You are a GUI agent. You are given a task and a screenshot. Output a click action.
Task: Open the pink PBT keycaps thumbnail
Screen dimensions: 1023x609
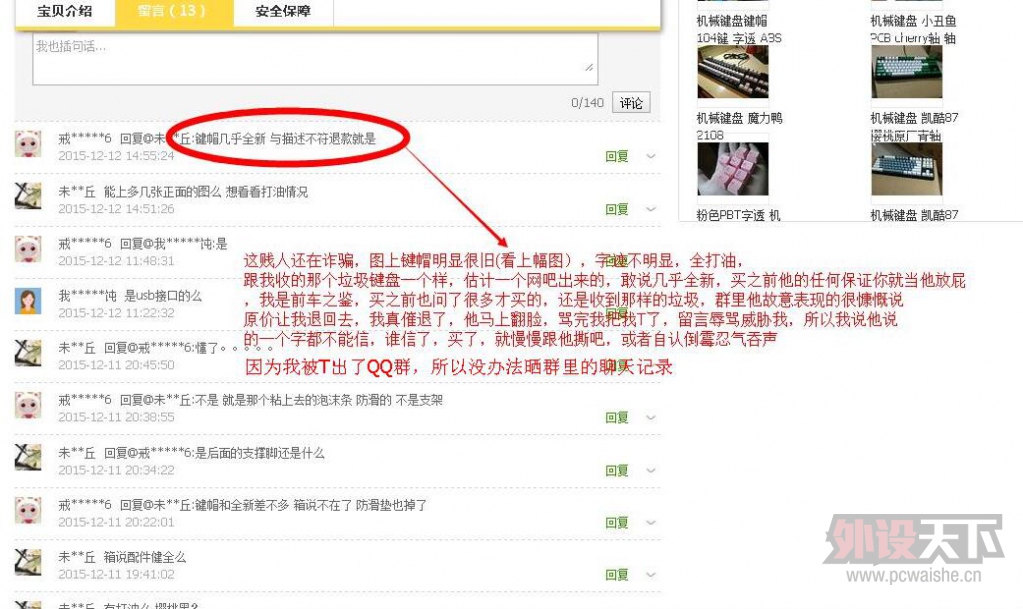[x=733, y=169]
